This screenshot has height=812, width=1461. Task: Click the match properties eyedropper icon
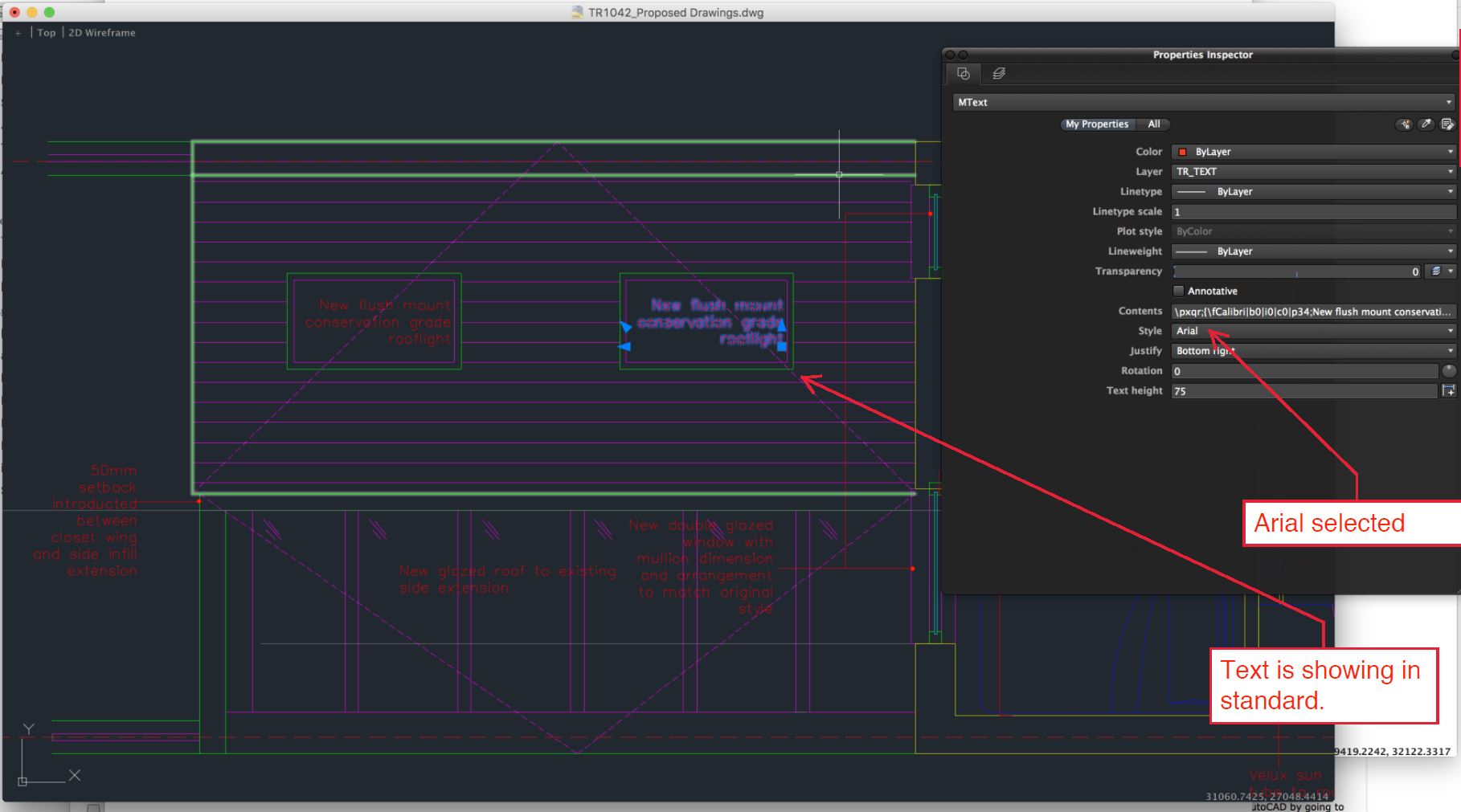coord(1426,124)
